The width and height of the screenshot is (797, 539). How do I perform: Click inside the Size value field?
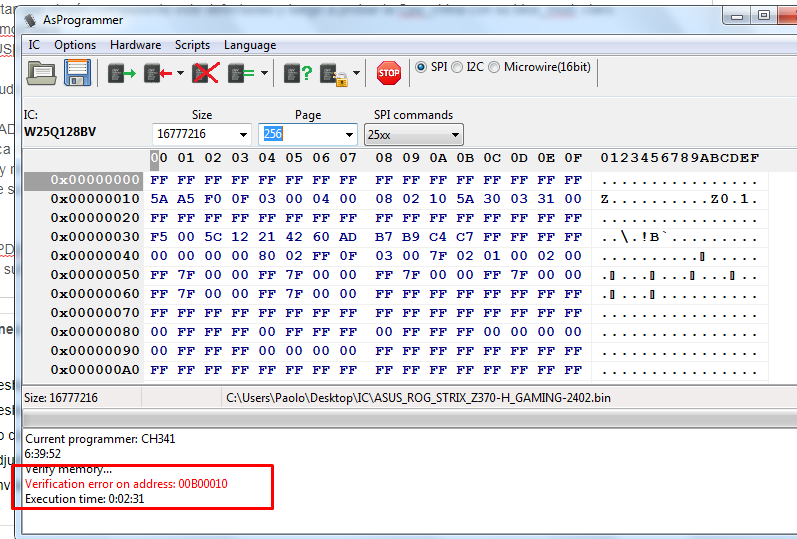(x=195, y=134)
